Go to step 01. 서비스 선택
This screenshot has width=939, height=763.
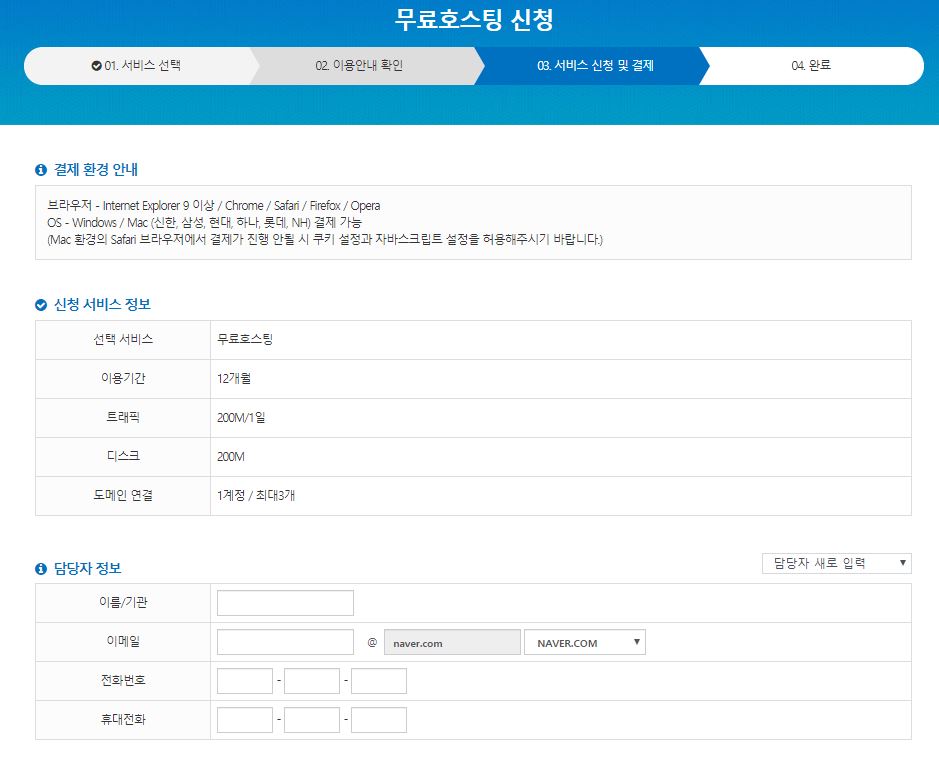point(137,66)
